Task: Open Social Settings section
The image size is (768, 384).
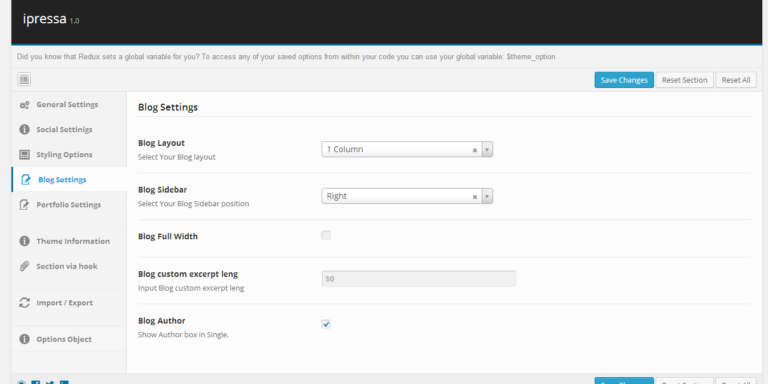Action: pos(69,129)
